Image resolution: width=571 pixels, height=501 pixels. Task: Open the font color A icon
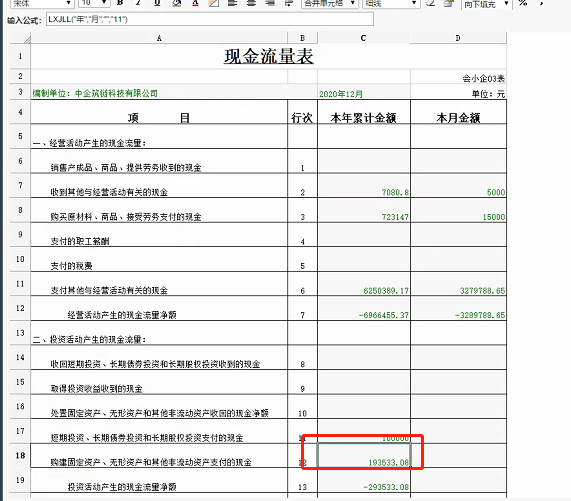tap(195, 3)
